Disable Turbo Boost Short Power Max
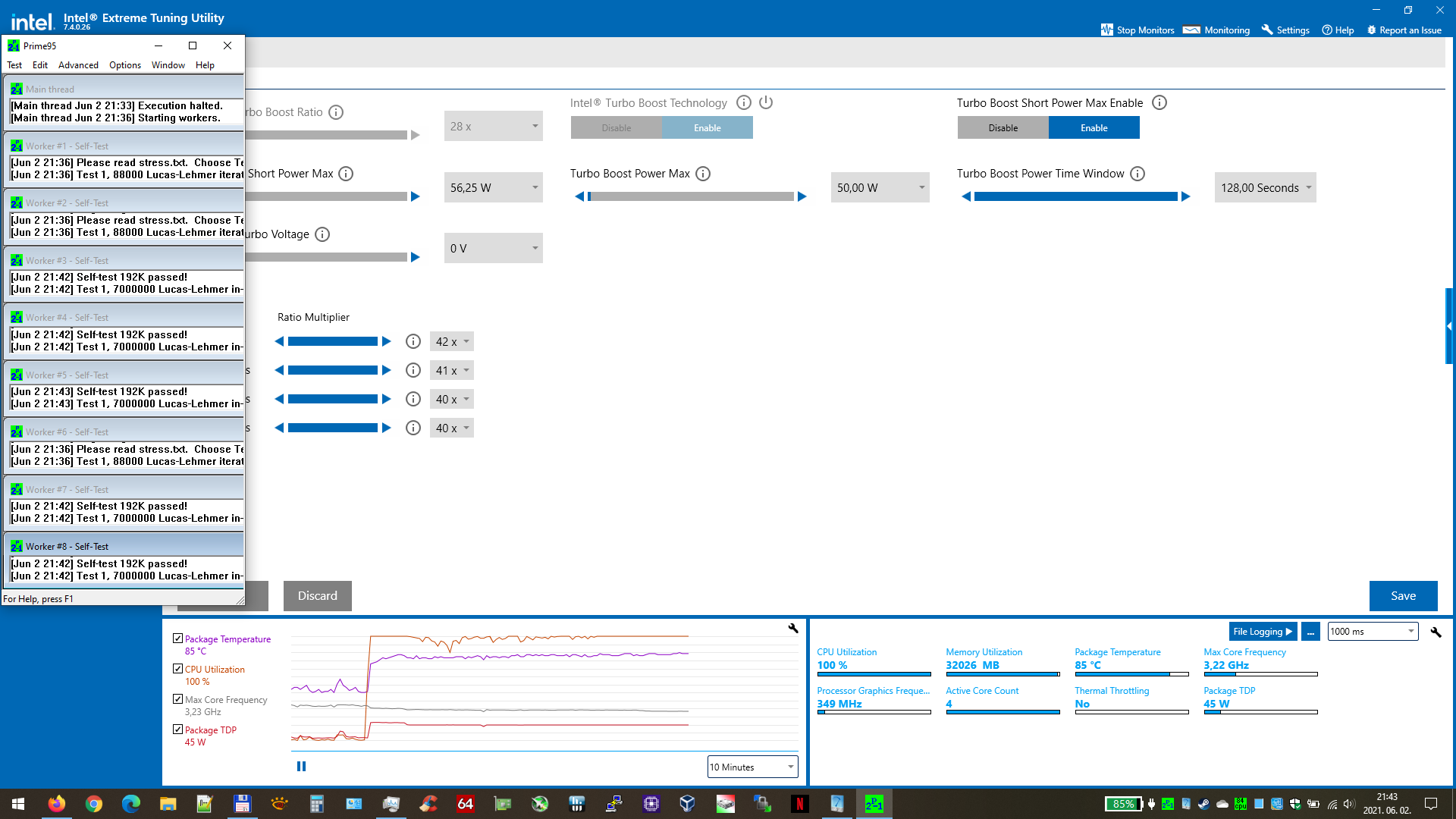Image resolution: width=1456 pixels, height=819 pixels. click(x=1003, y=127)
